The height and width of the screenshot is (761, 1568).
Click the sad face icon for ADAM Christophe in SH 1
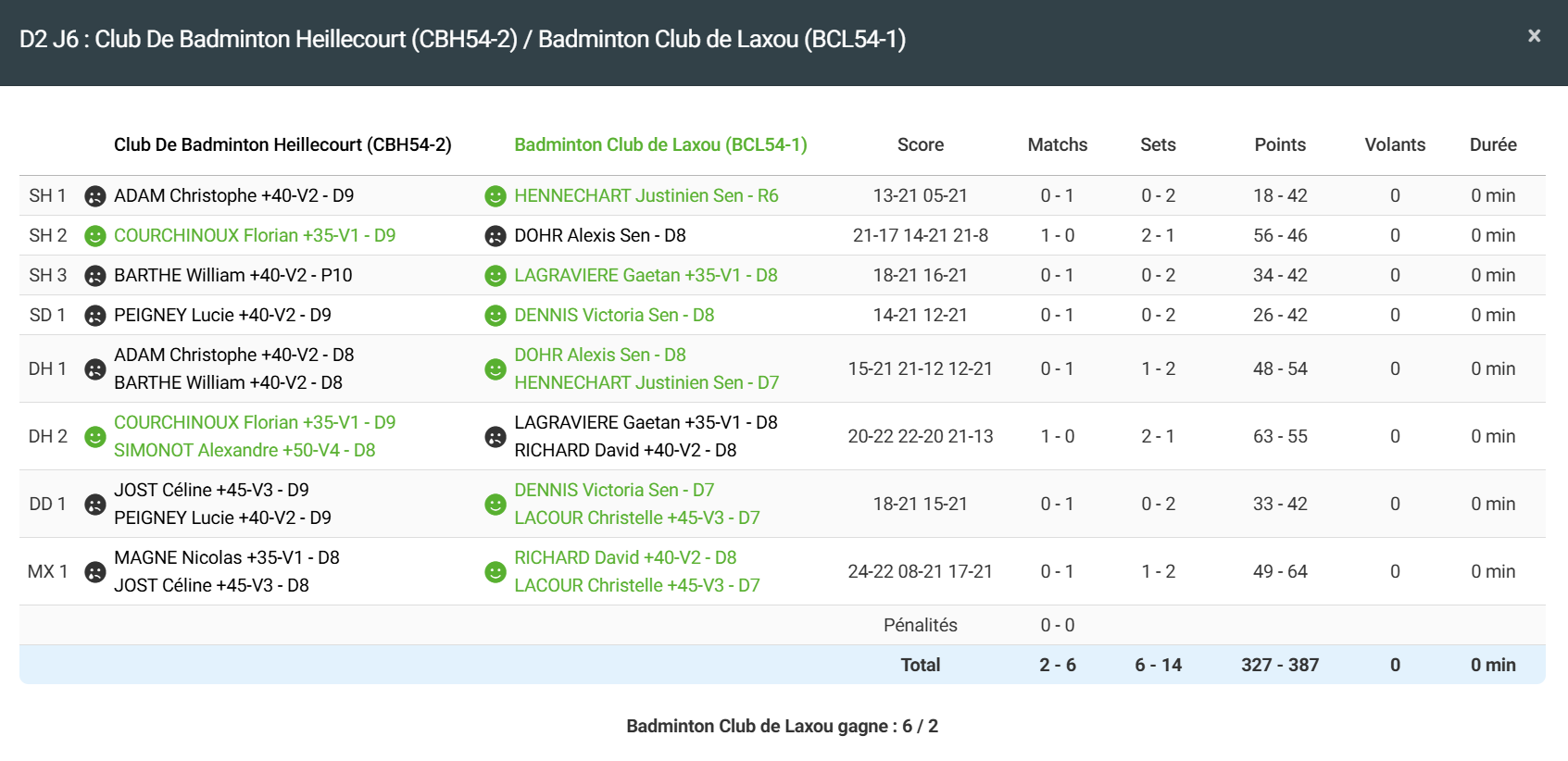click(95, 196)
